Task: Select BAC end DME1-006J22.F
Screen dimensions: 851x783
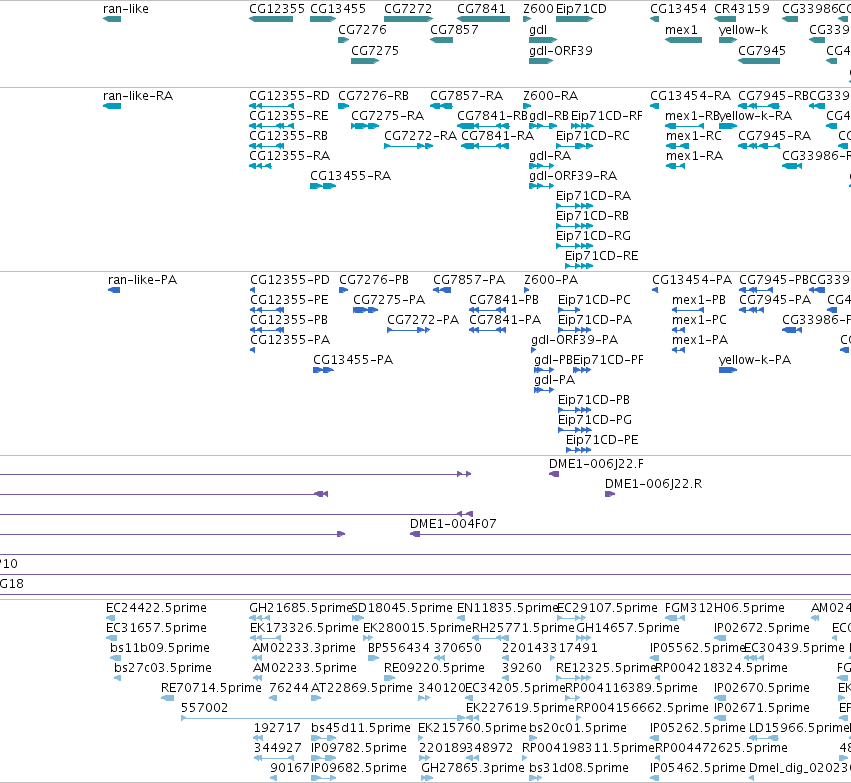Action: (x=554, y=474)
